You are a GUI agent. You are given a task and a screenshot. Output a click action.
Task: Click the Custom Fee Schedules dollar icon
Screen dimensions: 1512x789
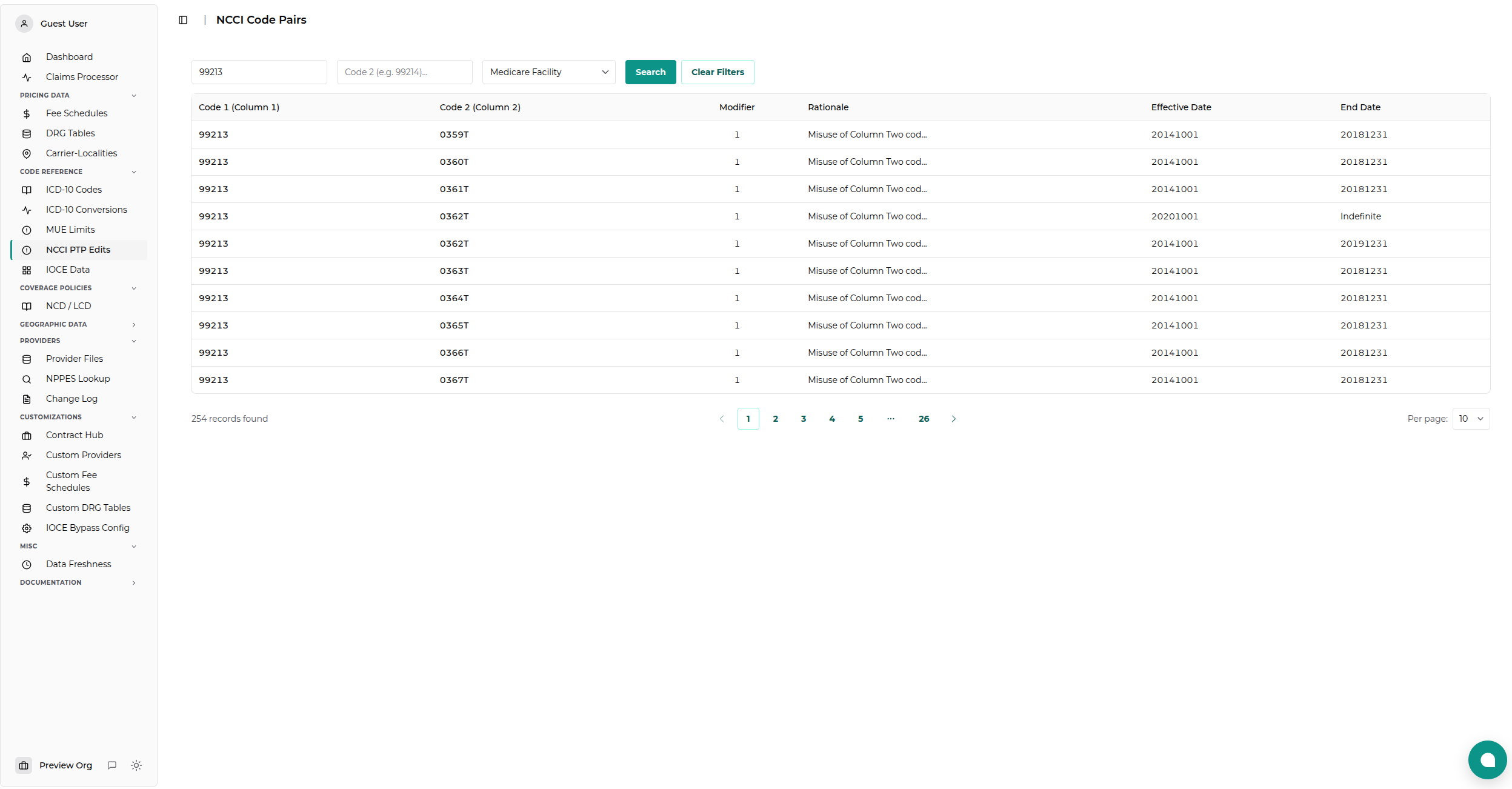tap(27, 482)
